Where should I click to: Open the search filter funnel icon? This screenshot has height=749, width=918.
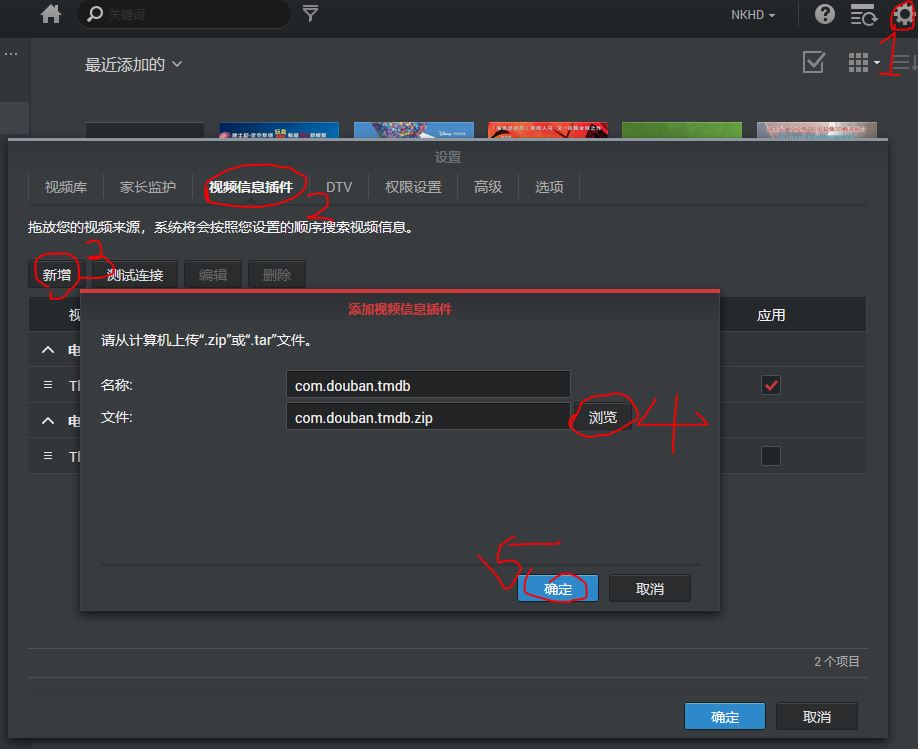(x=311, y=14)
